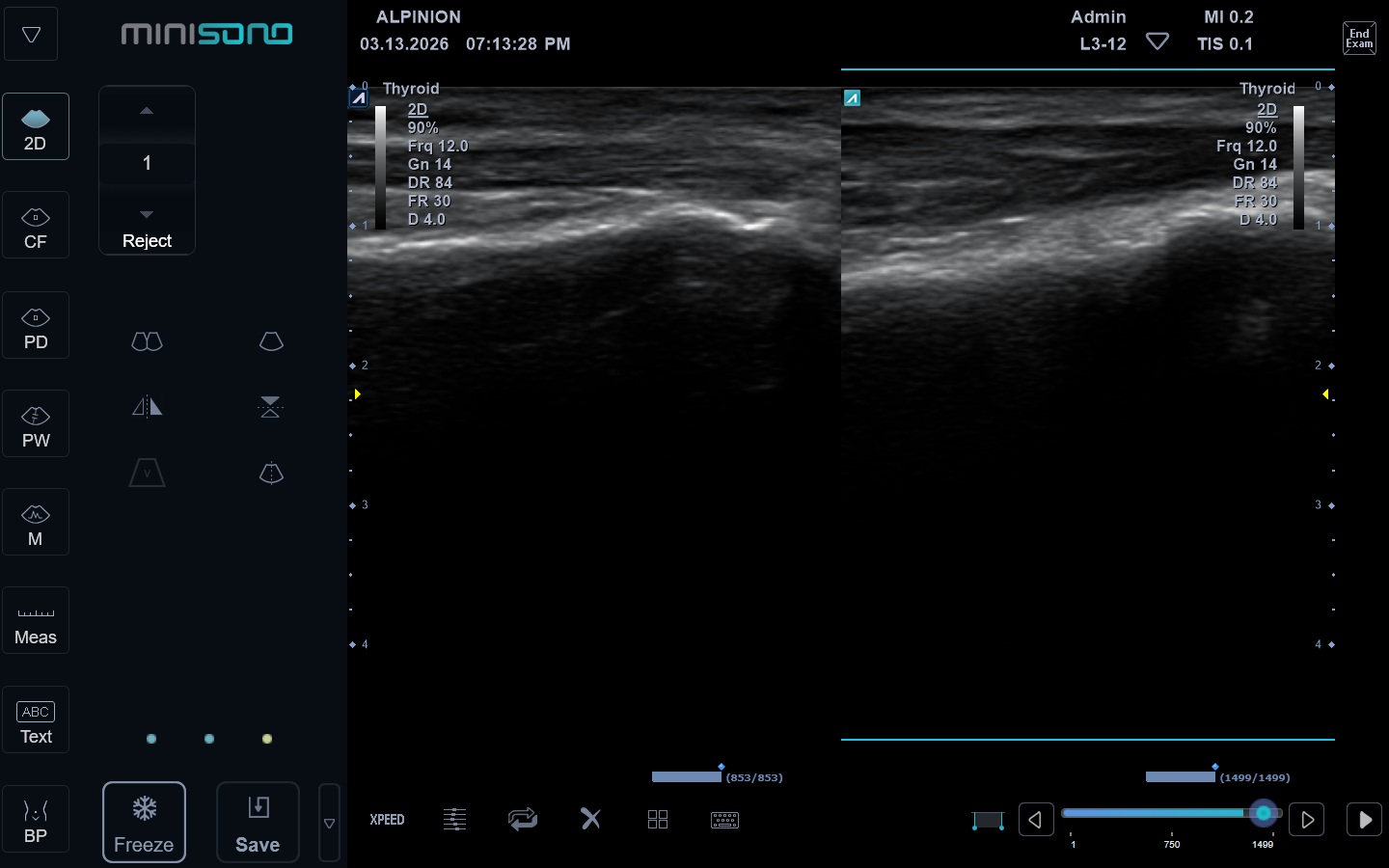Click the End Exam button
Viewport: 1389px width, 868px height.
[x=1359, y=39]
